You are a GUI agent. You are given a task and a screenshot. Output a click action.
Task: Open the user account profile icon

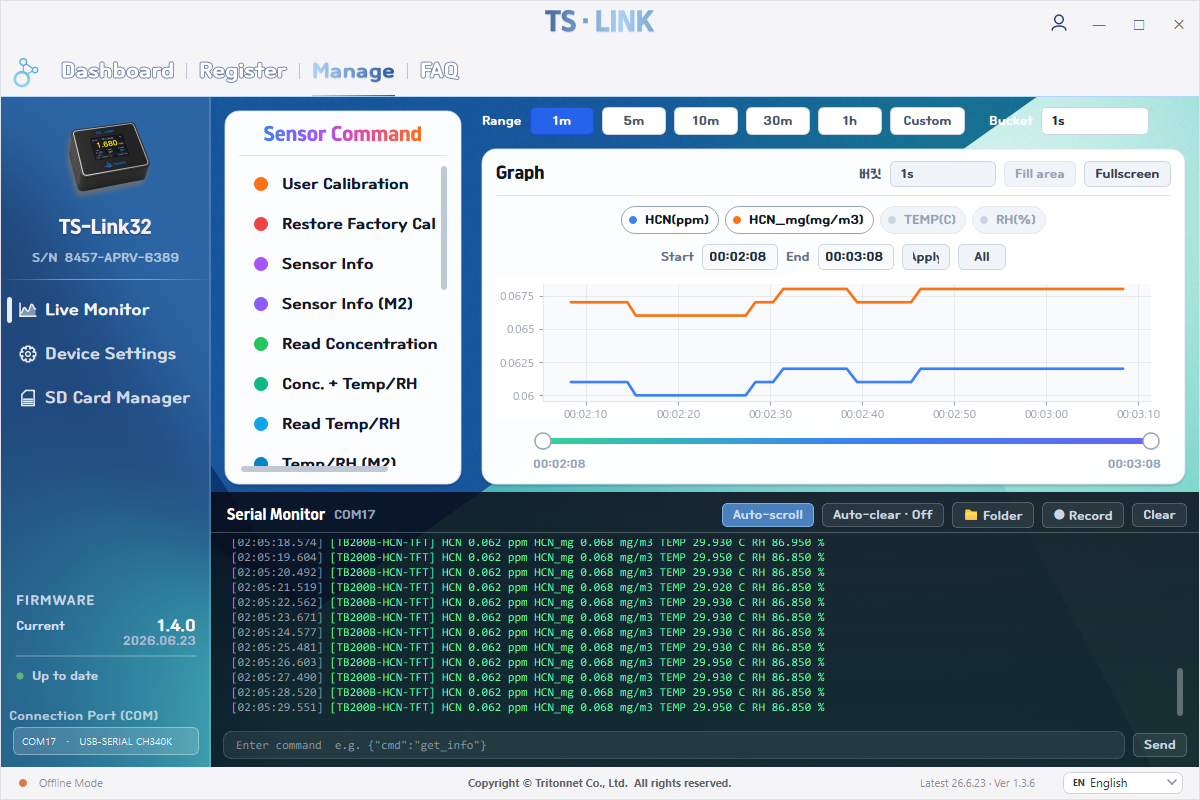pyautogui.click(x=1059, y=23)
